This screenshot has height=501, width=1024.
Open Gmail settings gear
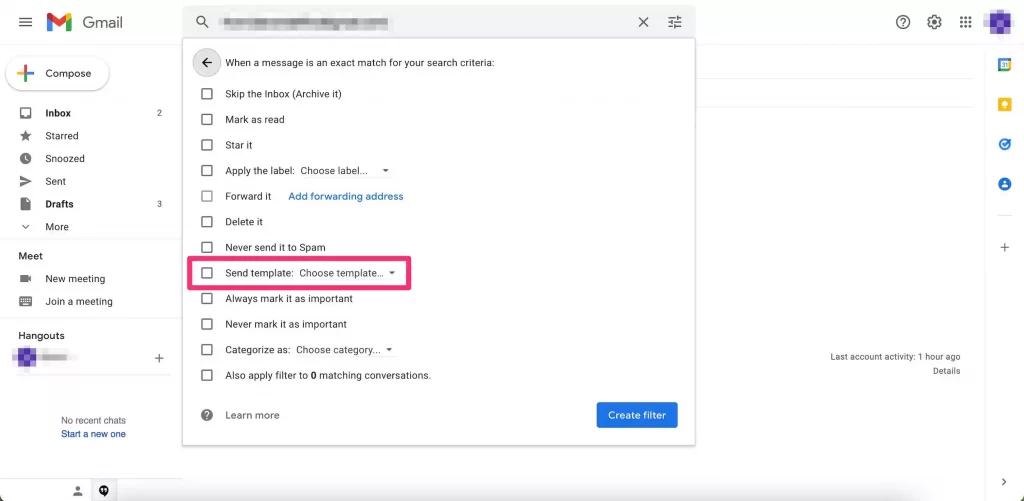(x=934, y=22)
